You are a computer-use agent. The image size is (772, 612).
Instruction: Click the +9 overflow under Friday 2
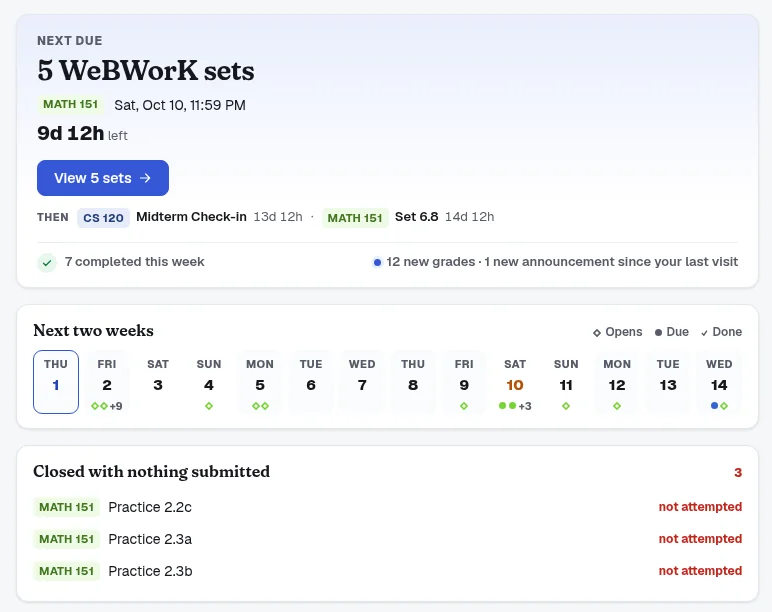116,406
